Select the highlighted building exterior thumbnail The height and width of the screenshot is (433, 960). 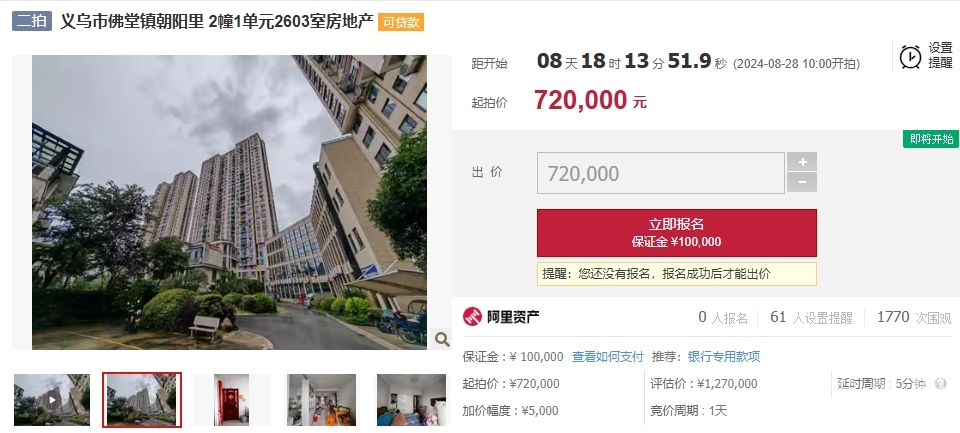point(142,400)
